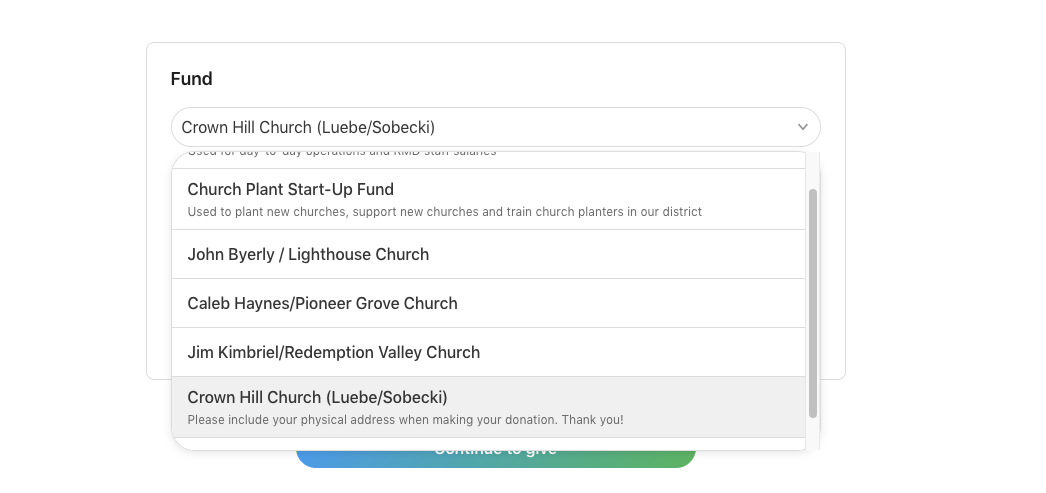Click the dropdown list scrollbar thumb
Screen dimensions: 1046x493
(x=813, y=300)
